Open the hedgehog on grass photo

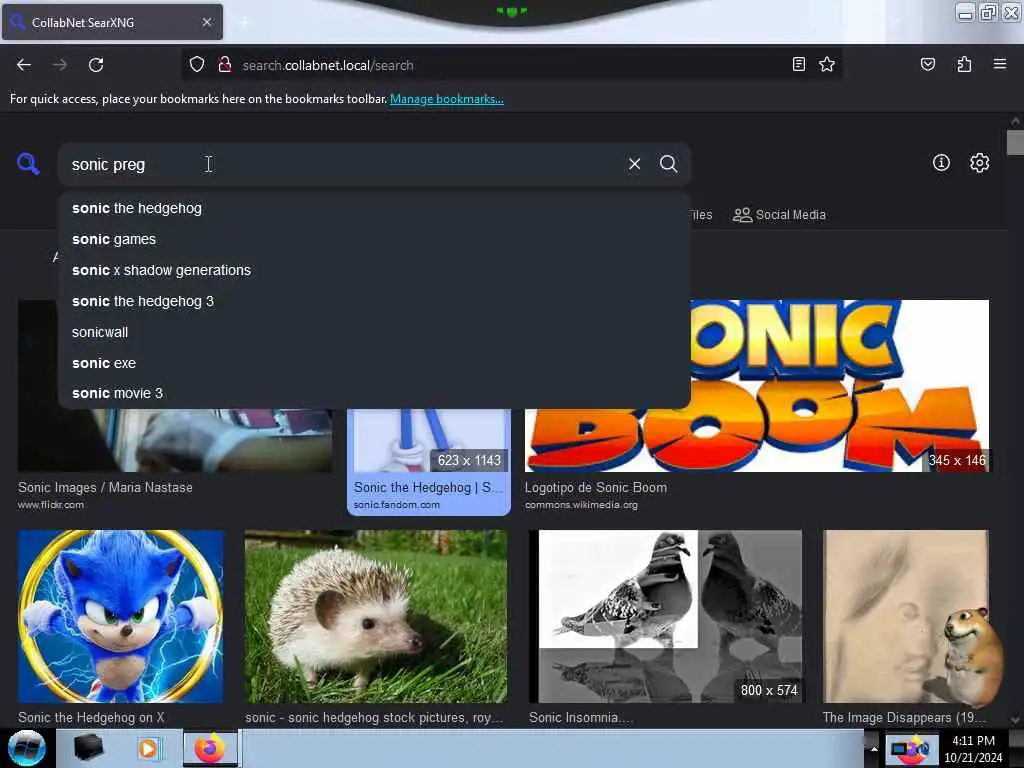(x=376, y=616)
